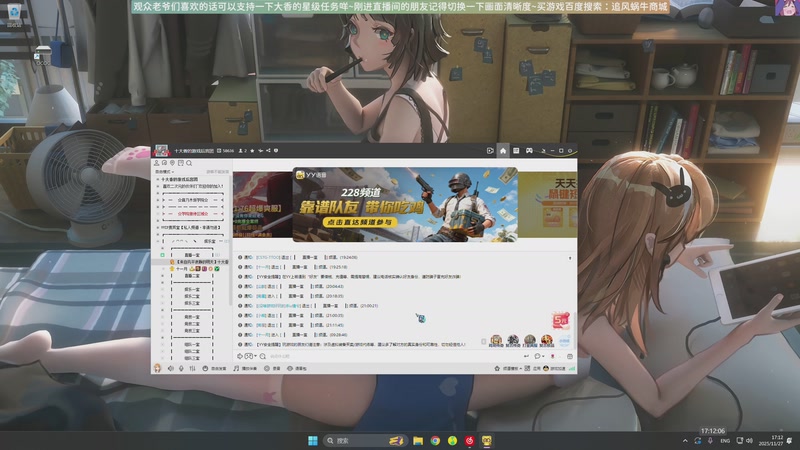
Task: Open the Recycle Bin desktop icon
Action: pos(14,14)
